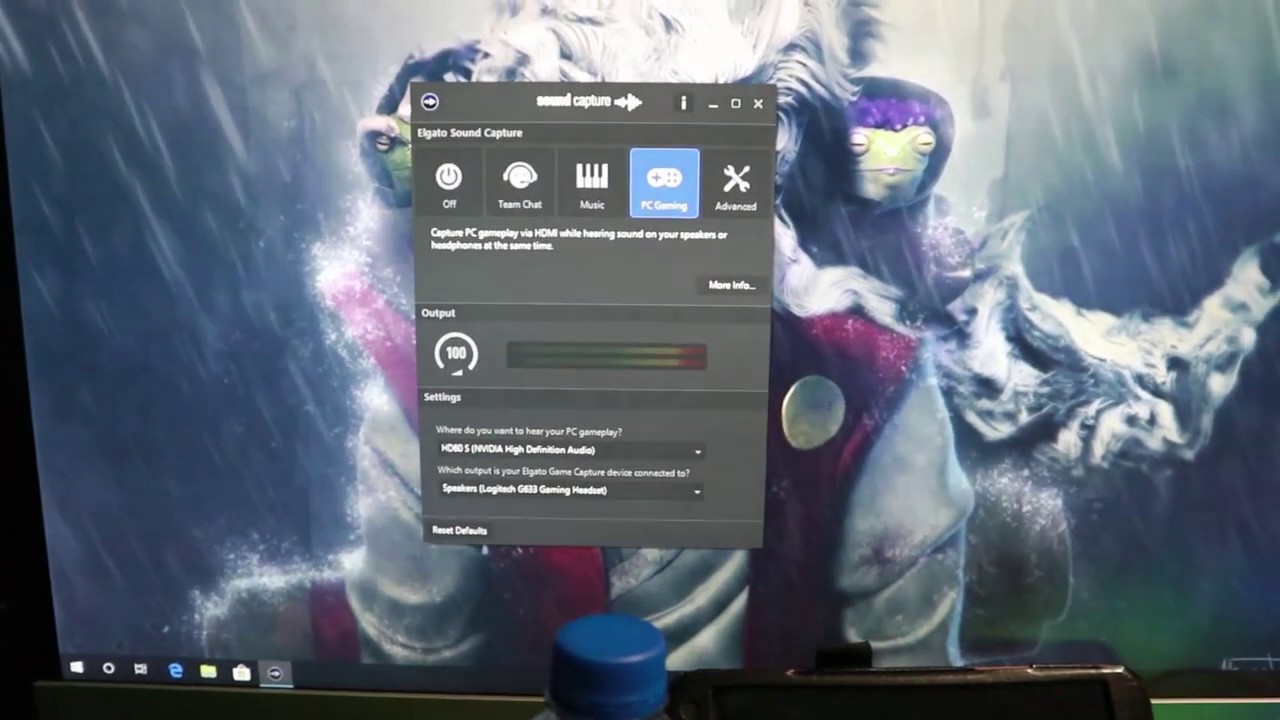Open the Speakers (Logitech G633 Gaming Headset) dropdown
This screenshot has height=720, width=1280.
(x=571, y=490)
